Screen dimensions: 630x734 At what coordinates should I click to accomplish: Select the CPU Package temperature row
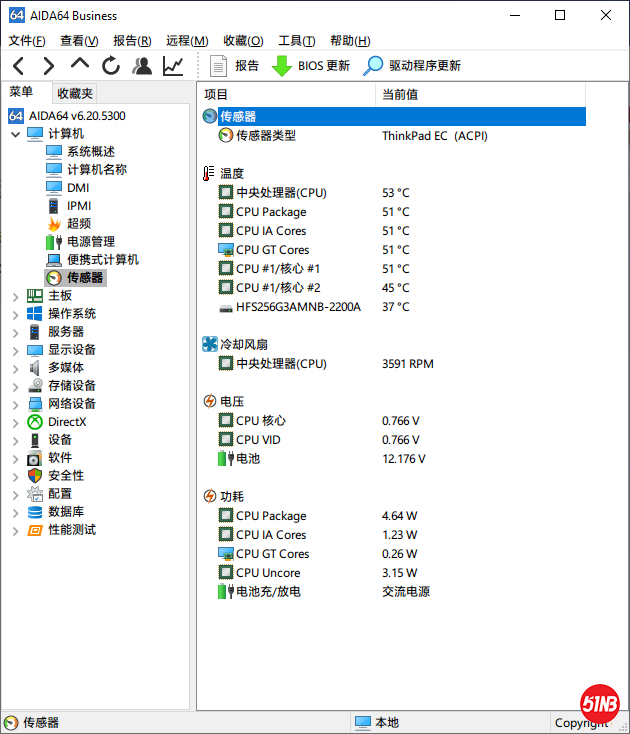271,212
